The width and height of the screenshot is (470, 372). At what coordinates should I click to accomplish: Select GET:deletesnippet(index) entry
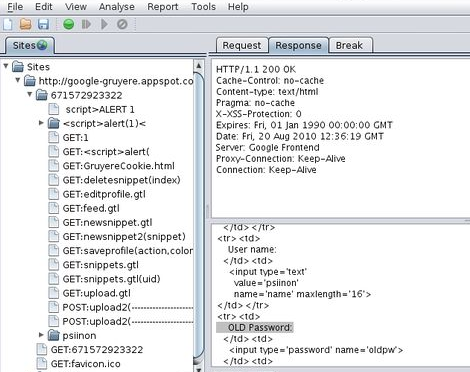click(121, 180)
